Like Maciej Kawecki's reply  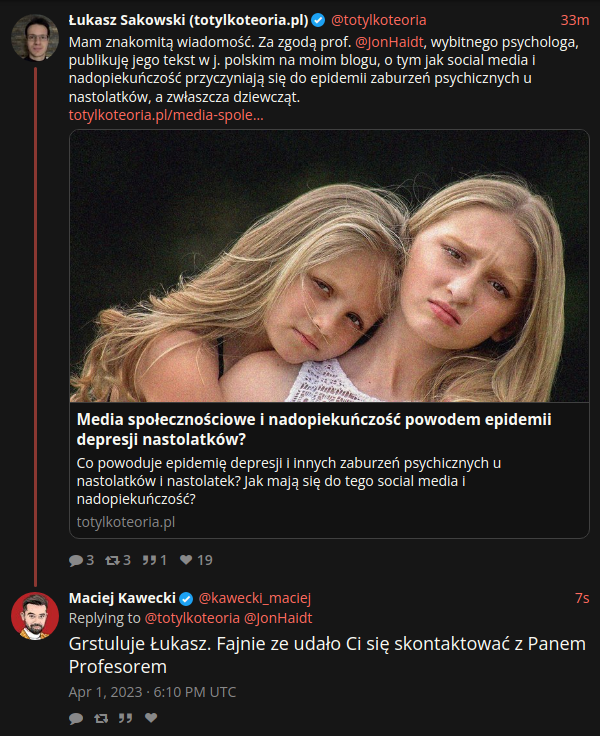coord(151,718)
